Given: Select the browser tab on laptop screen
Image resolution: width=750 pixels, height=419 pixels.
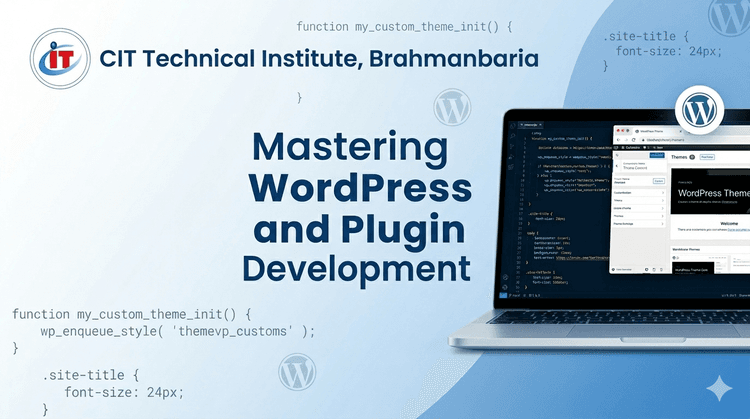Looking at the screenshot, I should [x=659, y=131].
